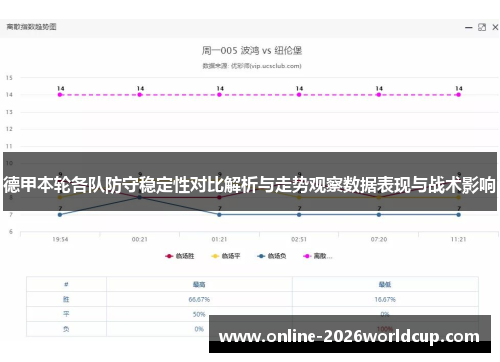Toggle the 临场负 legend series

[272, 256]
